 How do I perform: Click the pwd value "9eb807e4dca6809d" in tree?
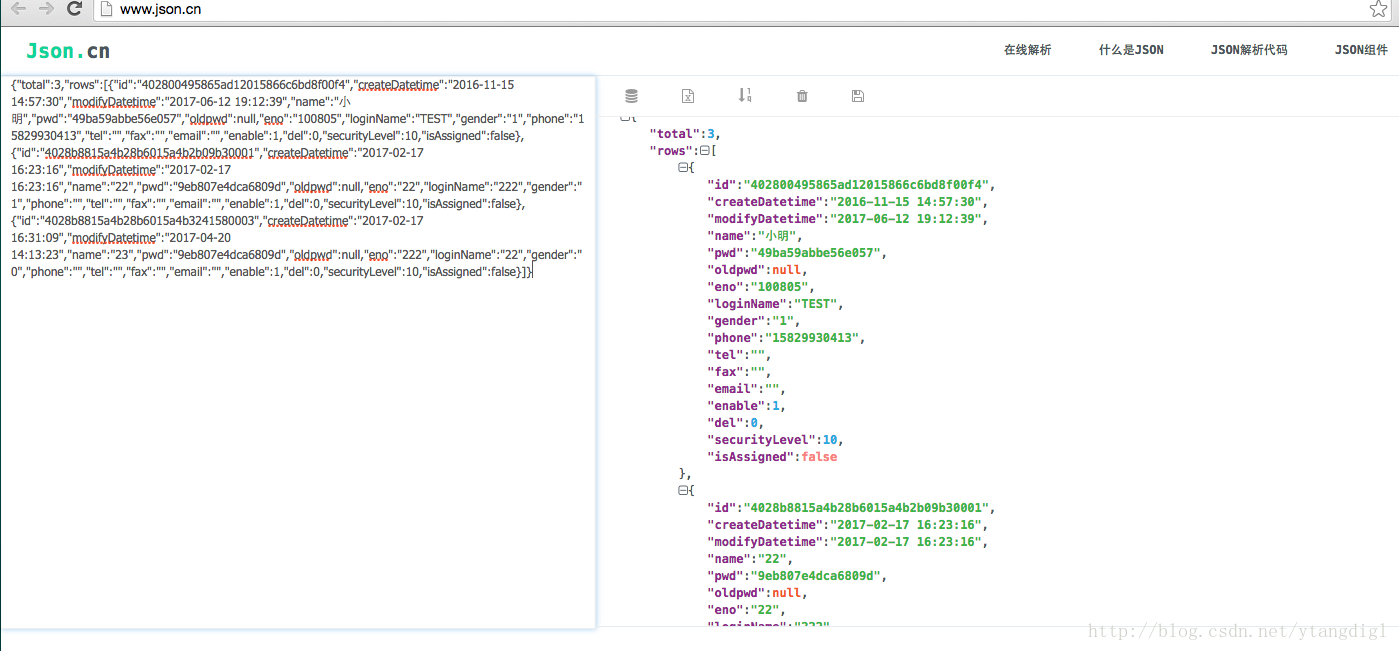point(815,576)
